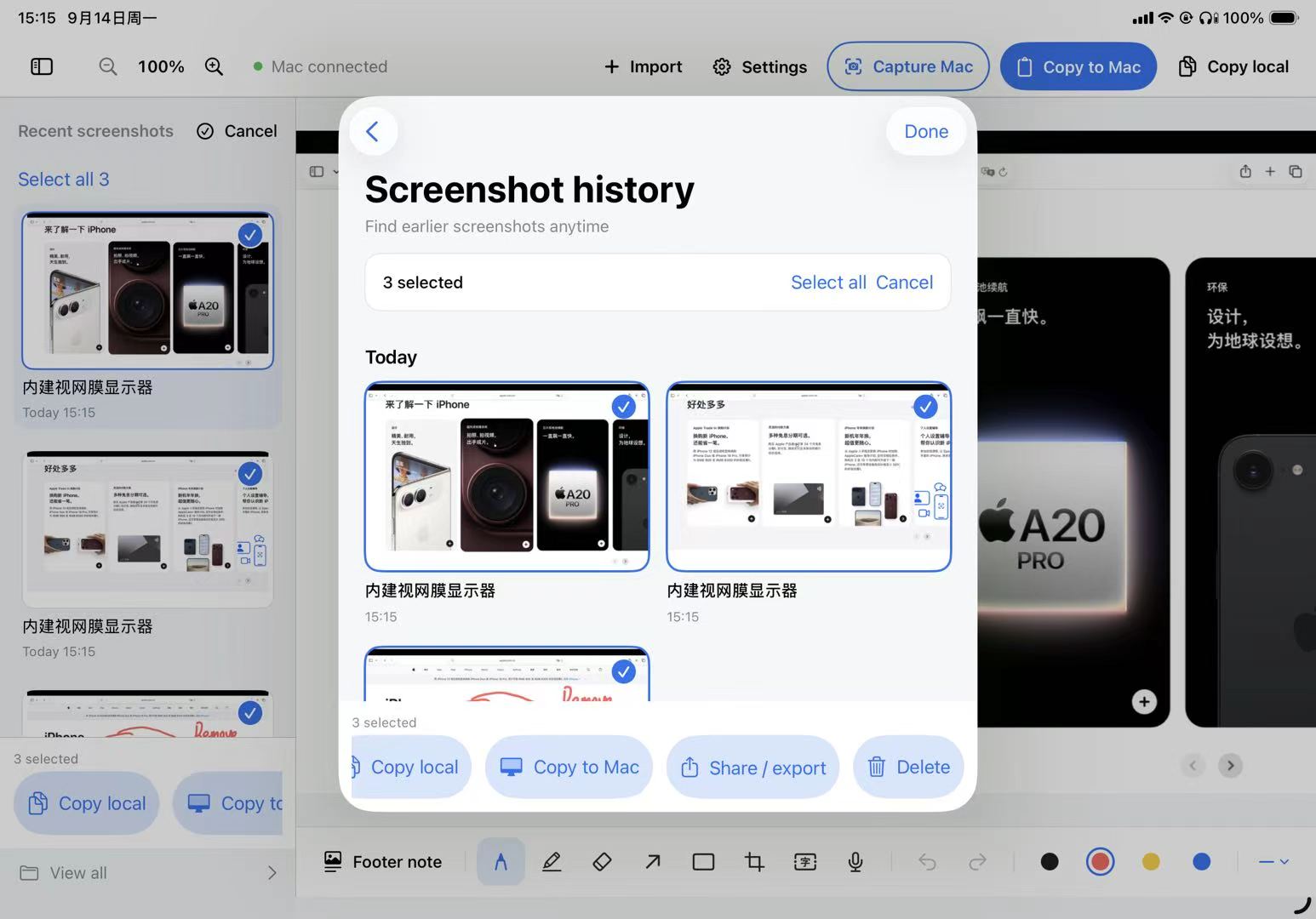Screen dimensions: 1316x919
Task: Toggle the sidebar panel icon in top toolbar
Action: point(42,66)
